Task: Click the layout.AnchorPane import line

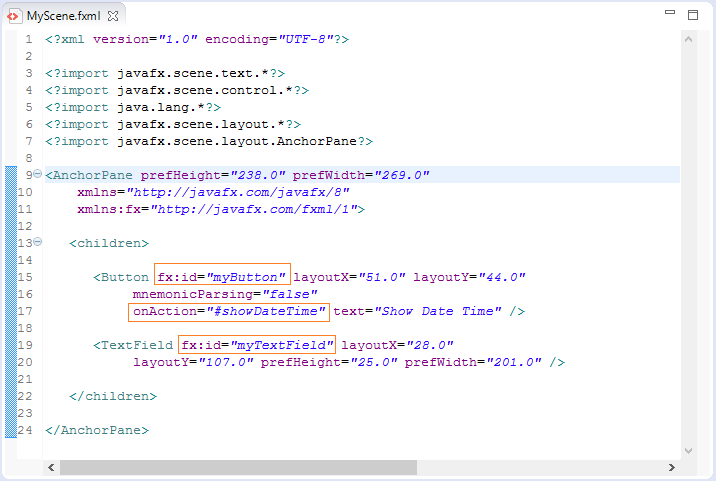Action: (x=209, y=142)
